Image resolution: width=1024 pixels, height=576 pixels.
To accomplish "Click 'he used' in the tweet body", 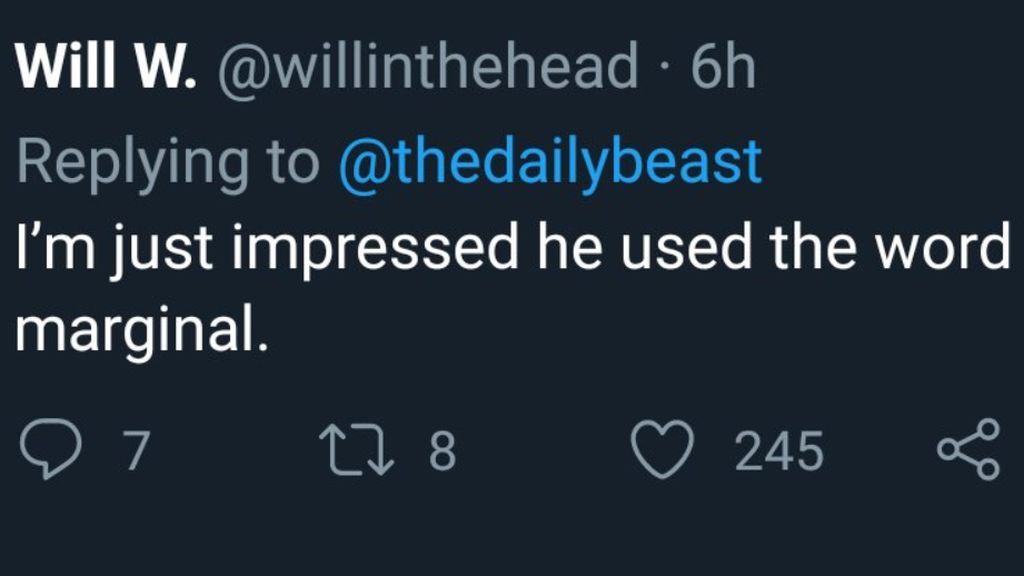I will pyautogui.click(x=644, y=246).
